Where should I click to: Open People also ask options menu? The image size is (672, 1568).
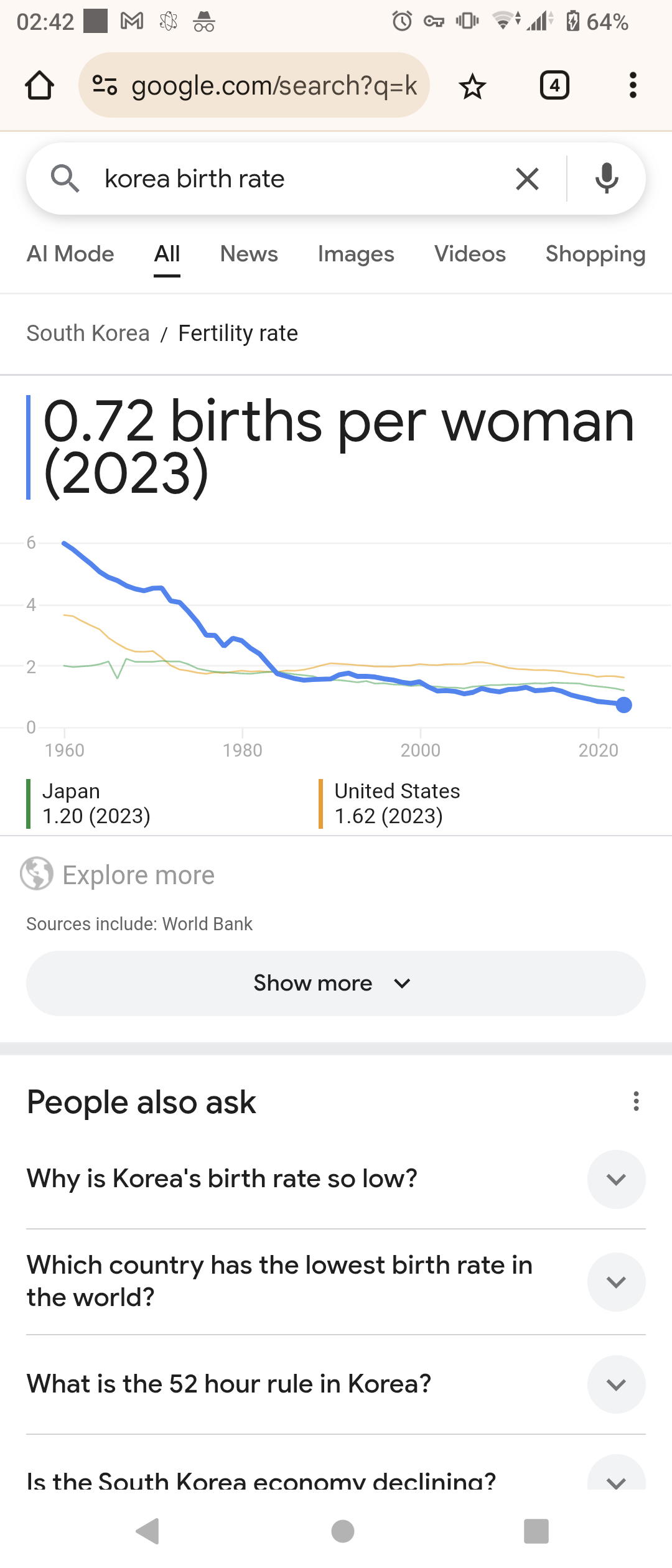tap(635, 1101)
